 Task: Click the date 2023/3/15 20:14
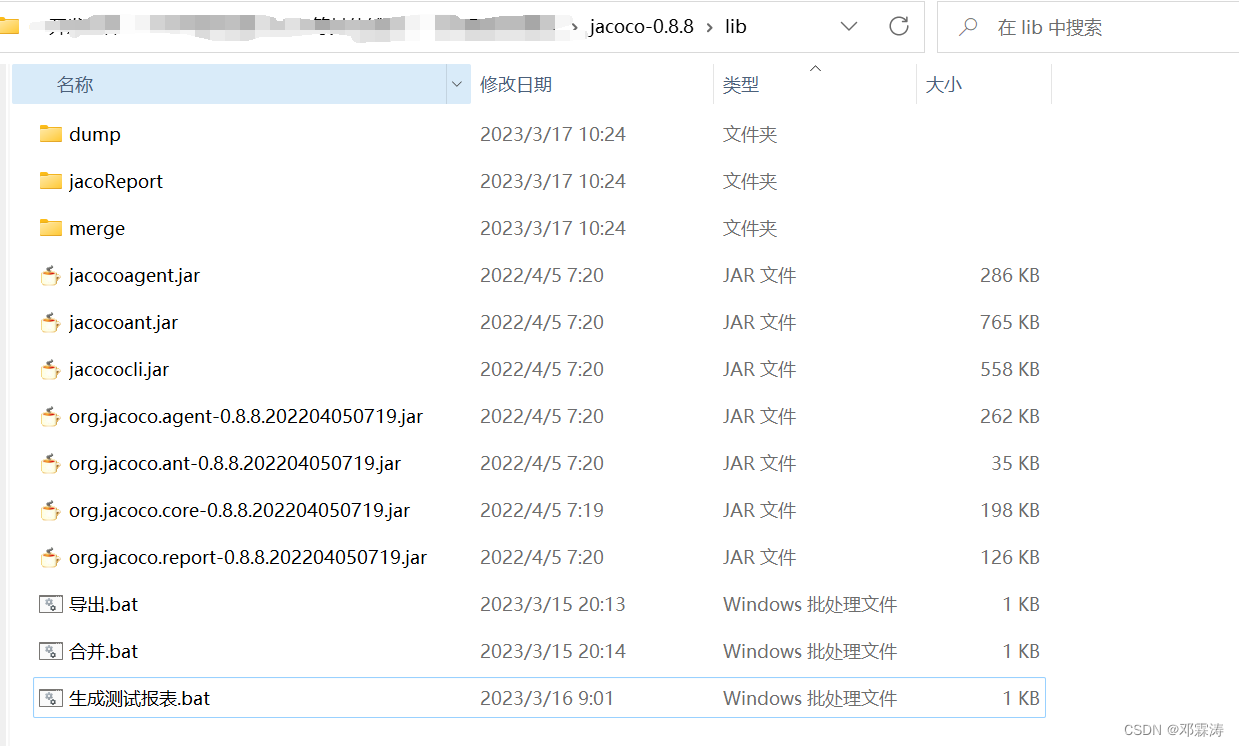pyautogui.click(x=553, y=651)
